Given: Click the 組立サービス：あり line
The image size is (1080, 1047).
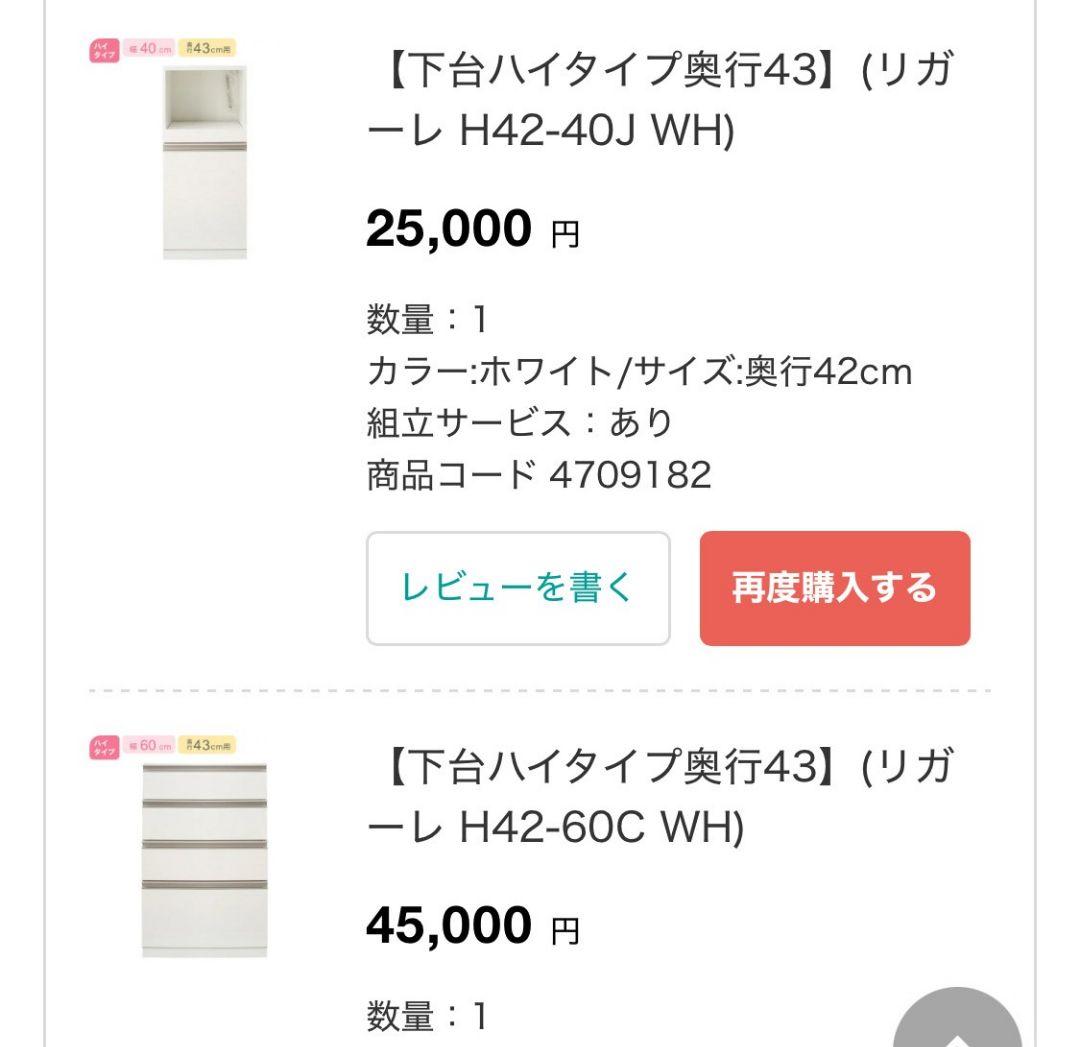Looking at the screenshot, I should pos(520,423).
